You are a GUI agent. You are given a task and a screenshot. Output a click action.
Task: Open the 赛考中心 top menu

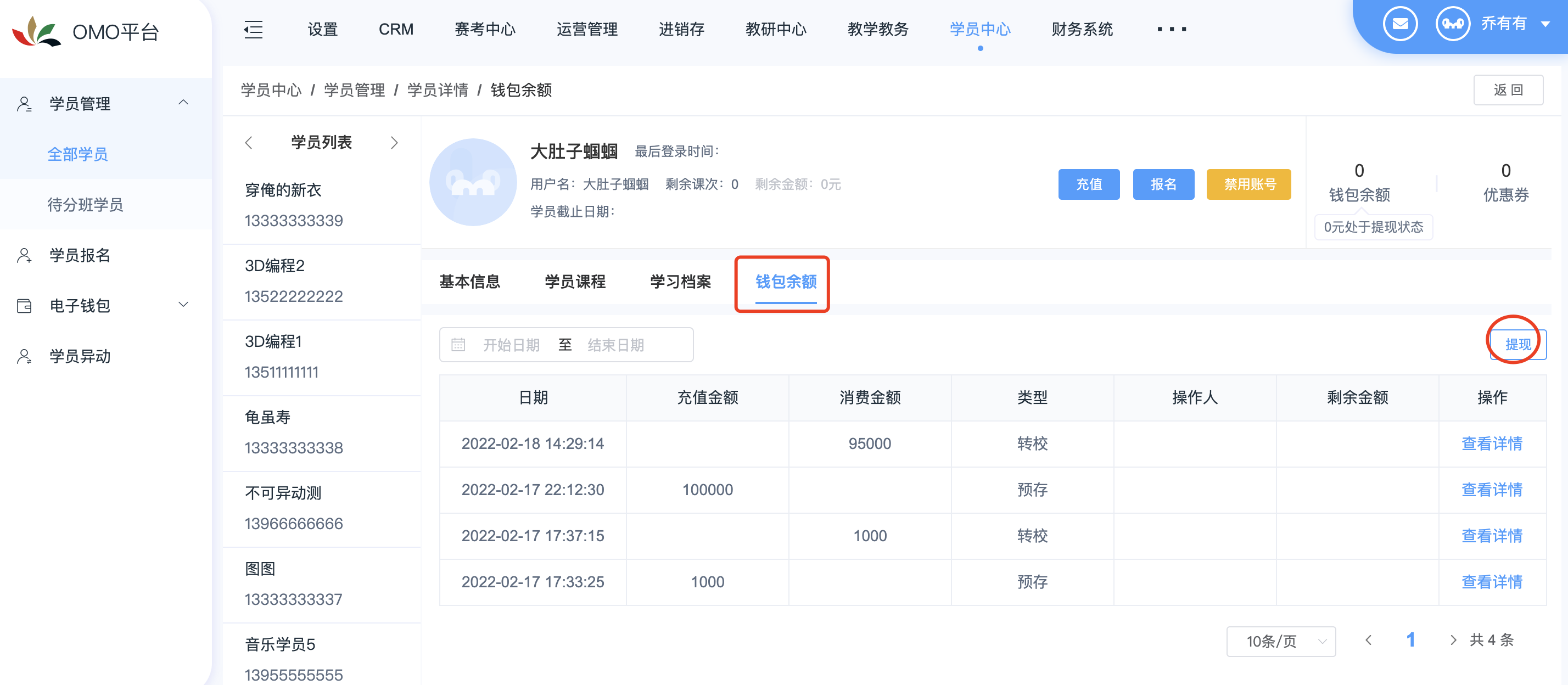(x=485, y=29)
